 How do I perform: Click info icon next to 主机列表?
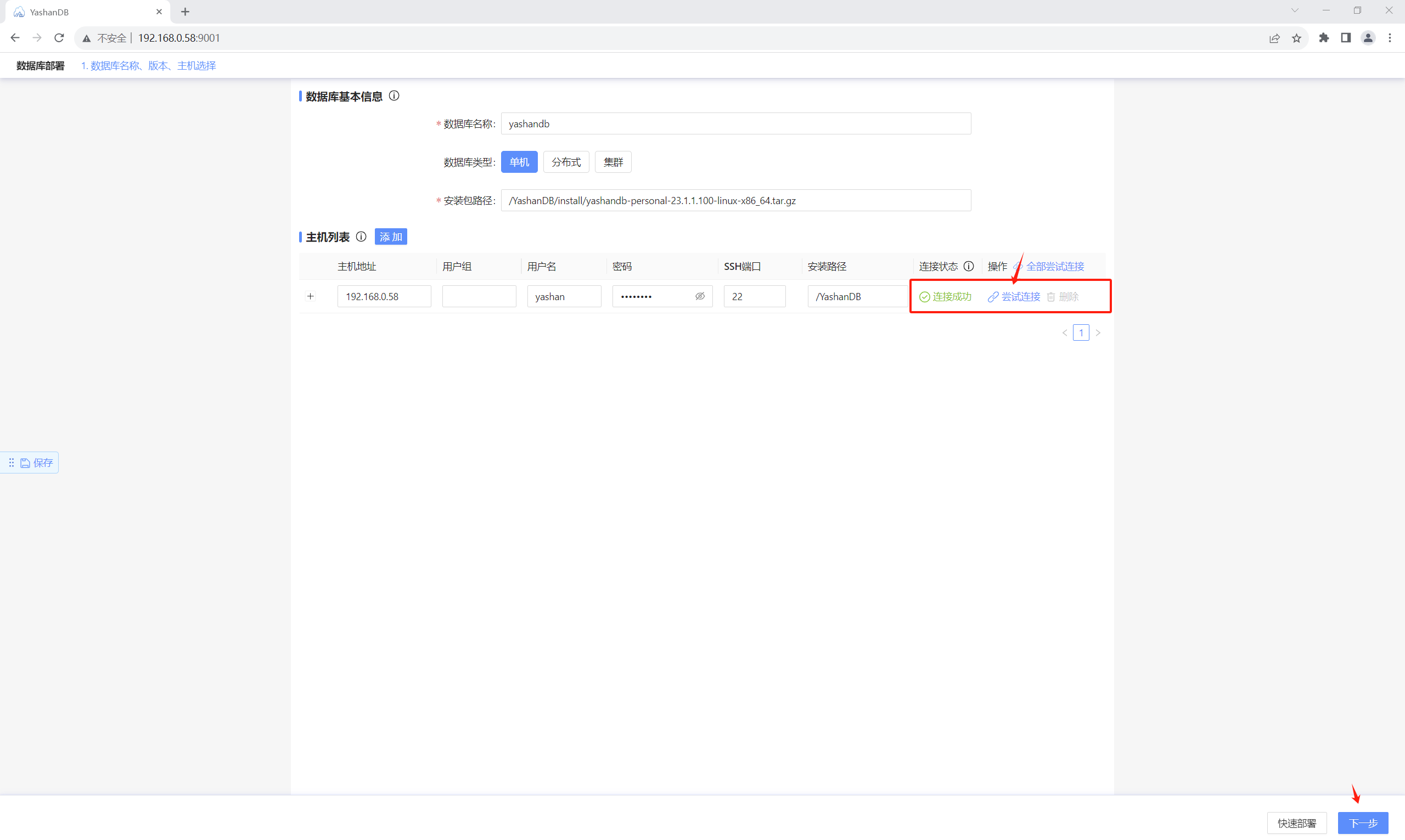click(x=361, y=236)
